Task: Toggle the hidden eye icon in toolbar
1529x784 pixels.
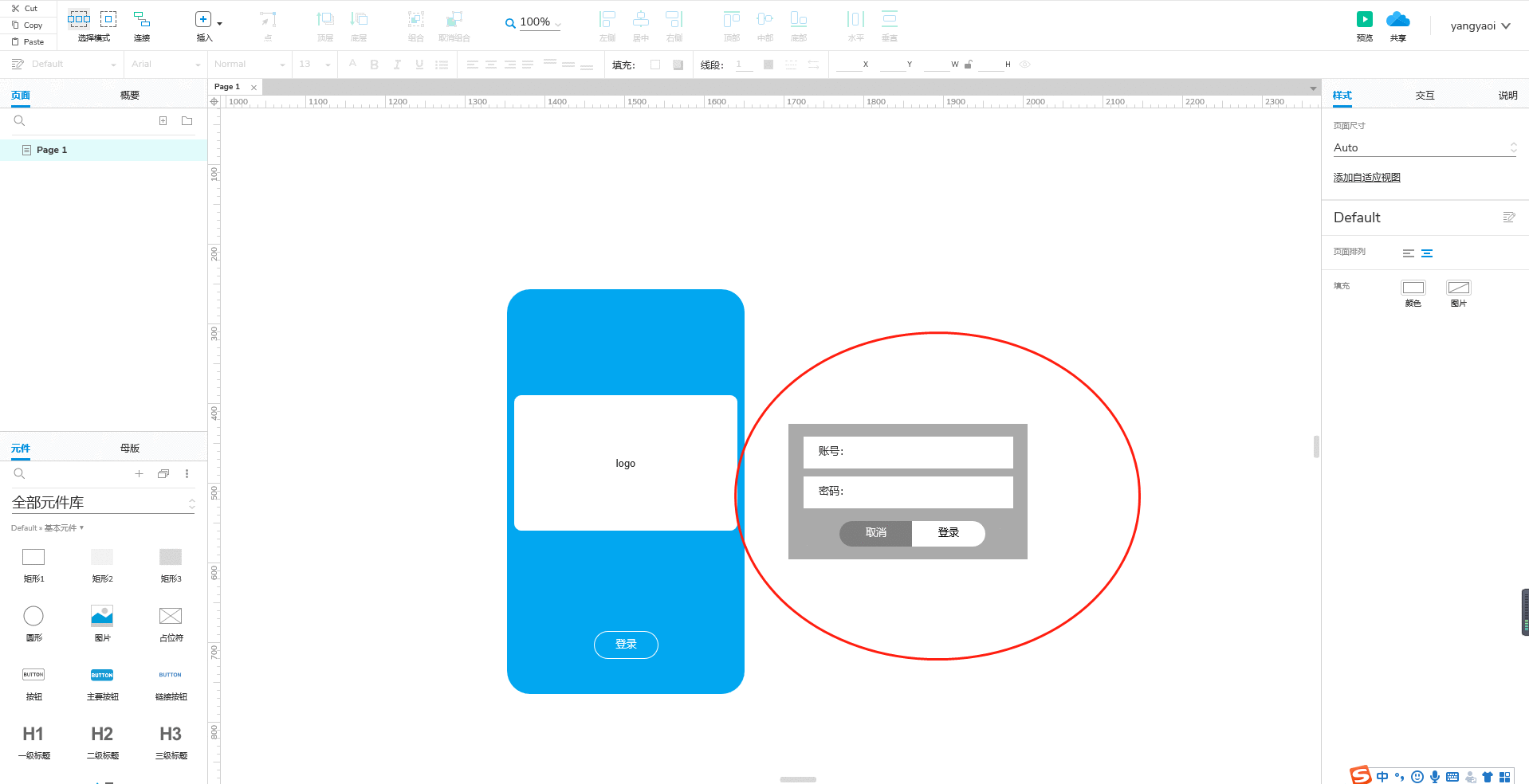Action: pyautogui.click(x=1025, y=65)
